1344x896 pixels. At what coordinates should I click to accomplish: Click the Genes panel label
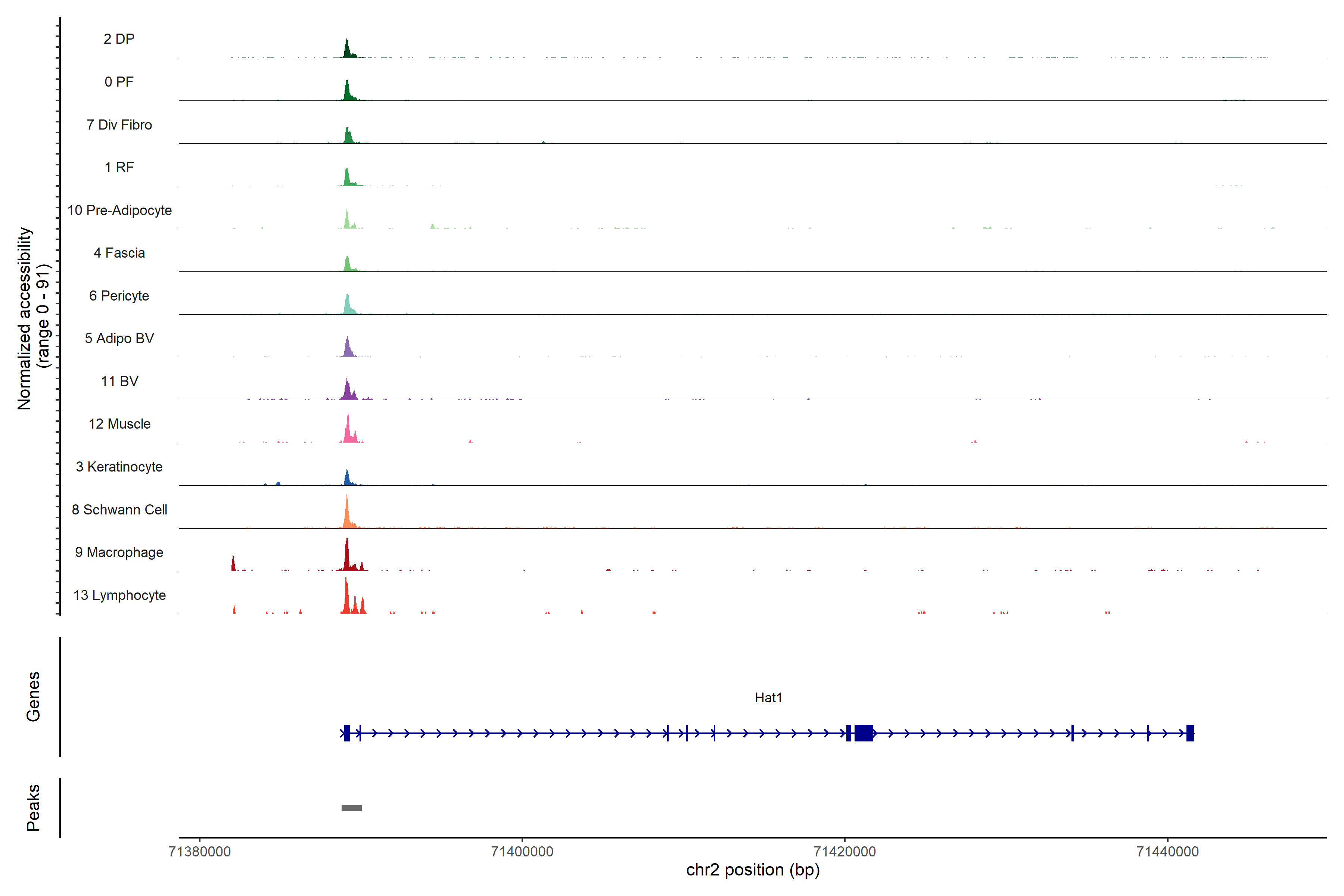[x=33, y=697]
